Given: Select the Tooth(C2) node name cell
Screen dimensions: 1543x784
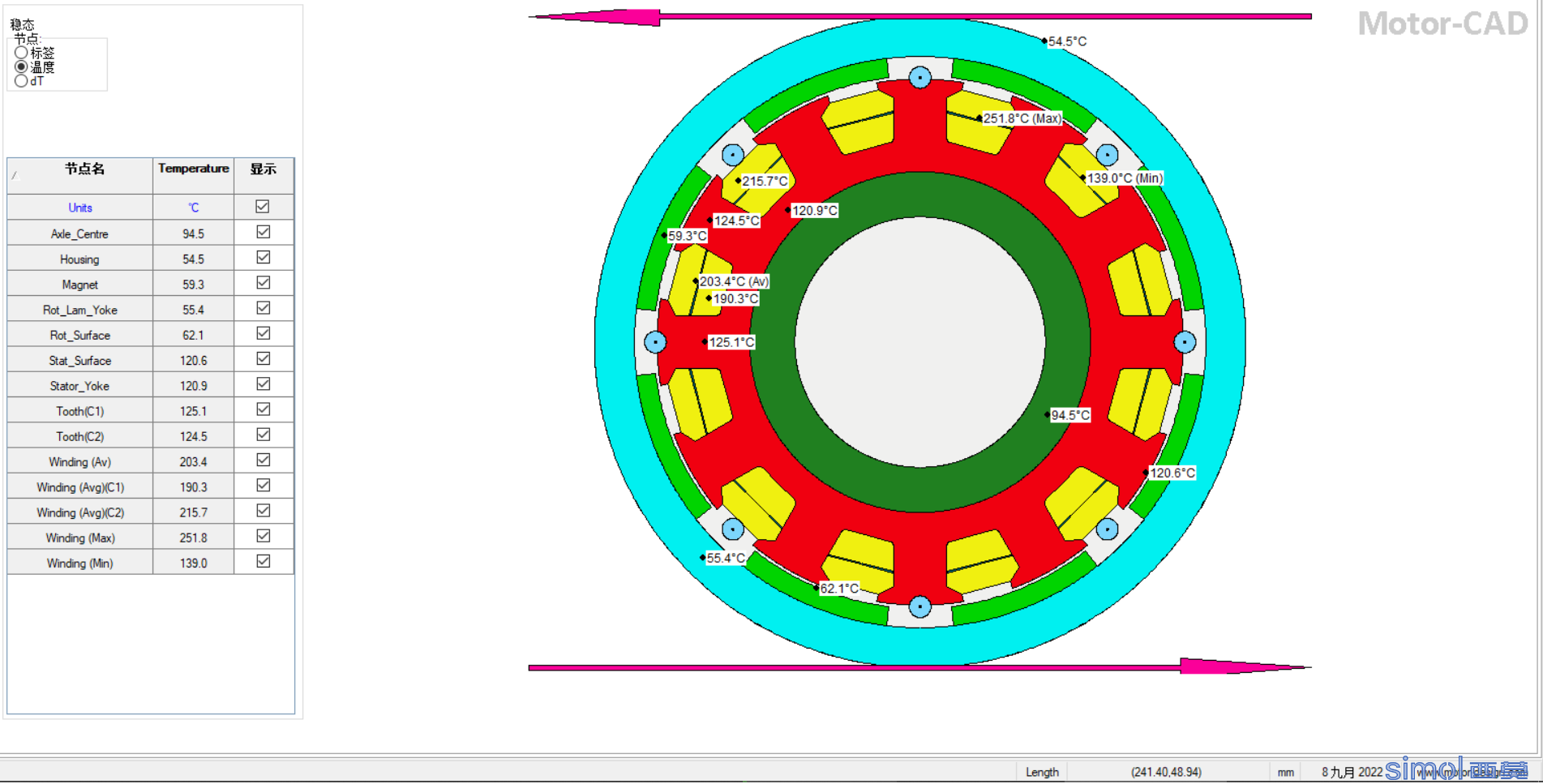Looking at the screenshot, I should [80, 436].
